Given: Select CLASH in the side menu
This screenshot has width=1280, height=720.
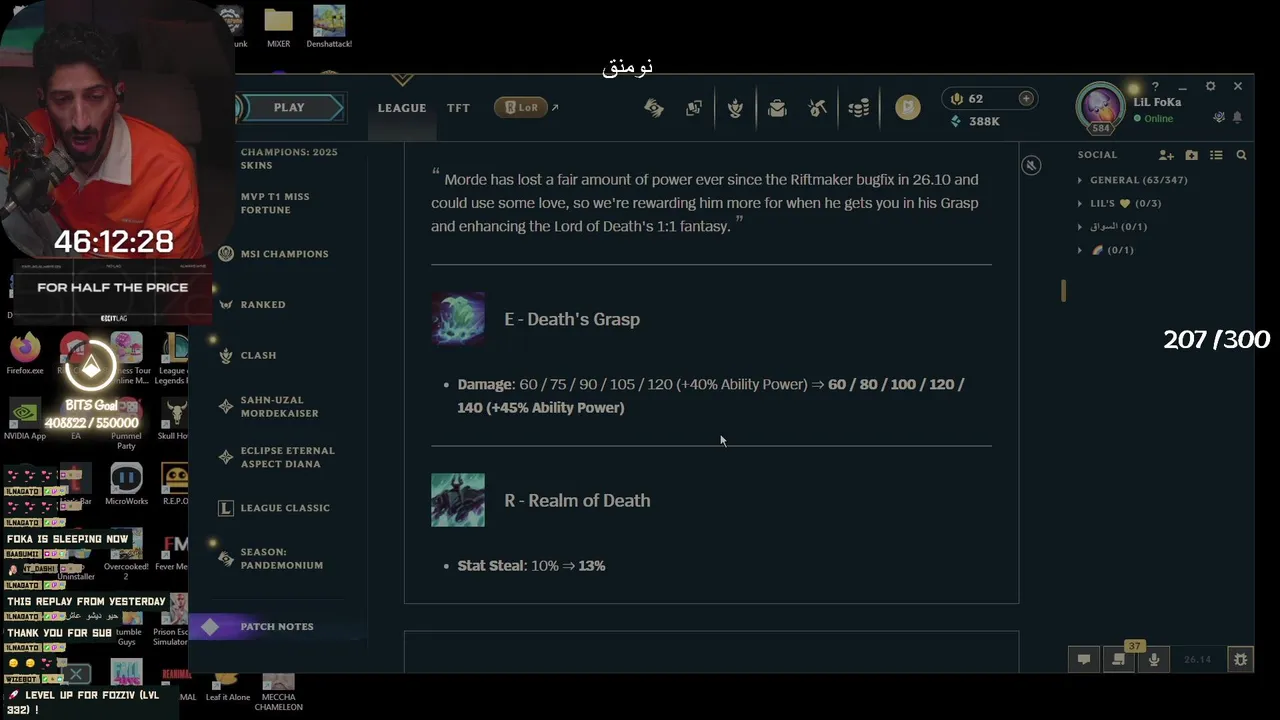Looking at the screenshot, I should click(258, 355).
